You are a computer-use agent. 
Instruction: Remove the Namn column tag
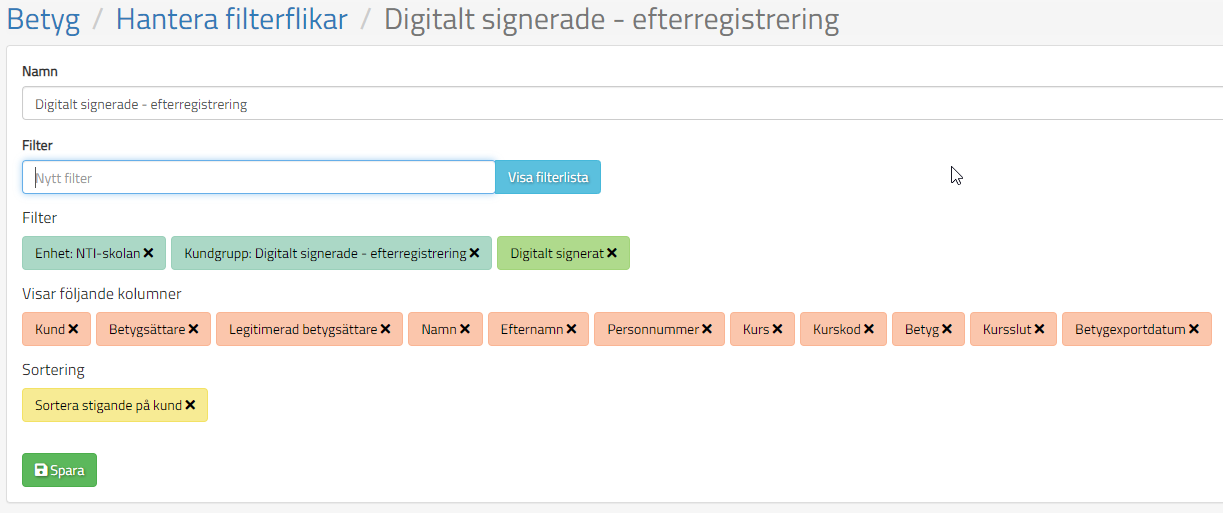pos(465,329)
